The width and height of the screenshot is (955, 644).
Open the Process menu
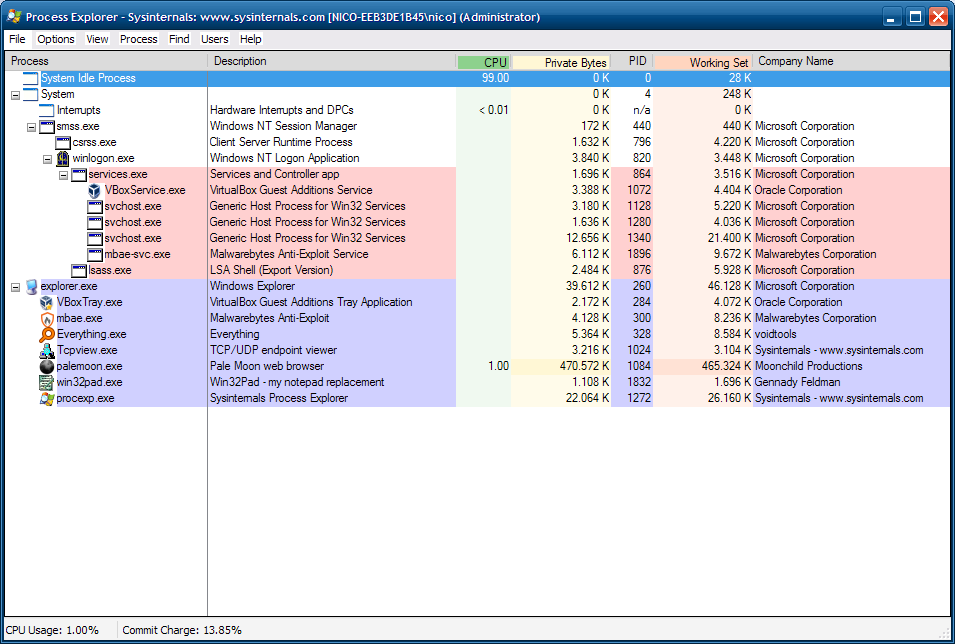pos(138,39)
